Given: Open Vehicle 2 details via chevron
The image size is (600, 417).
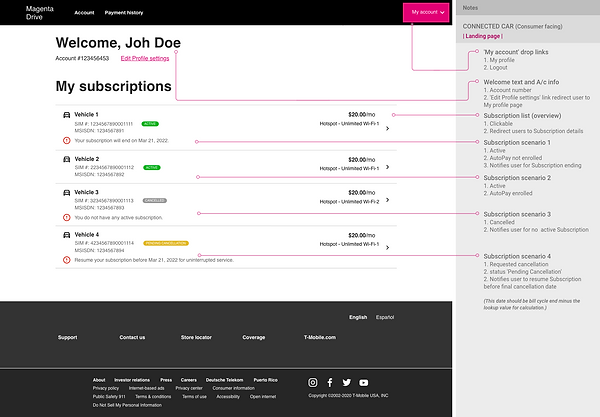Looking at the screenshot, I should click(388, 167).
